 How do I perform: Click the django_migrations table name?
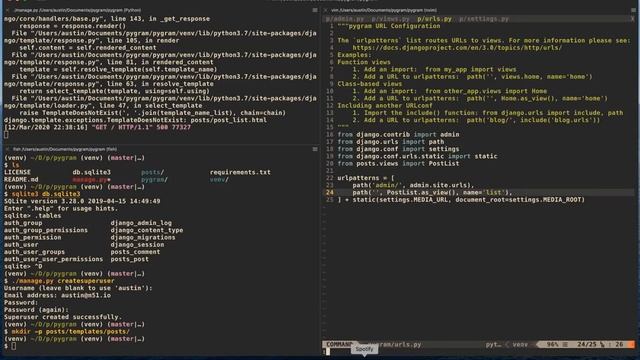[143, 238]
